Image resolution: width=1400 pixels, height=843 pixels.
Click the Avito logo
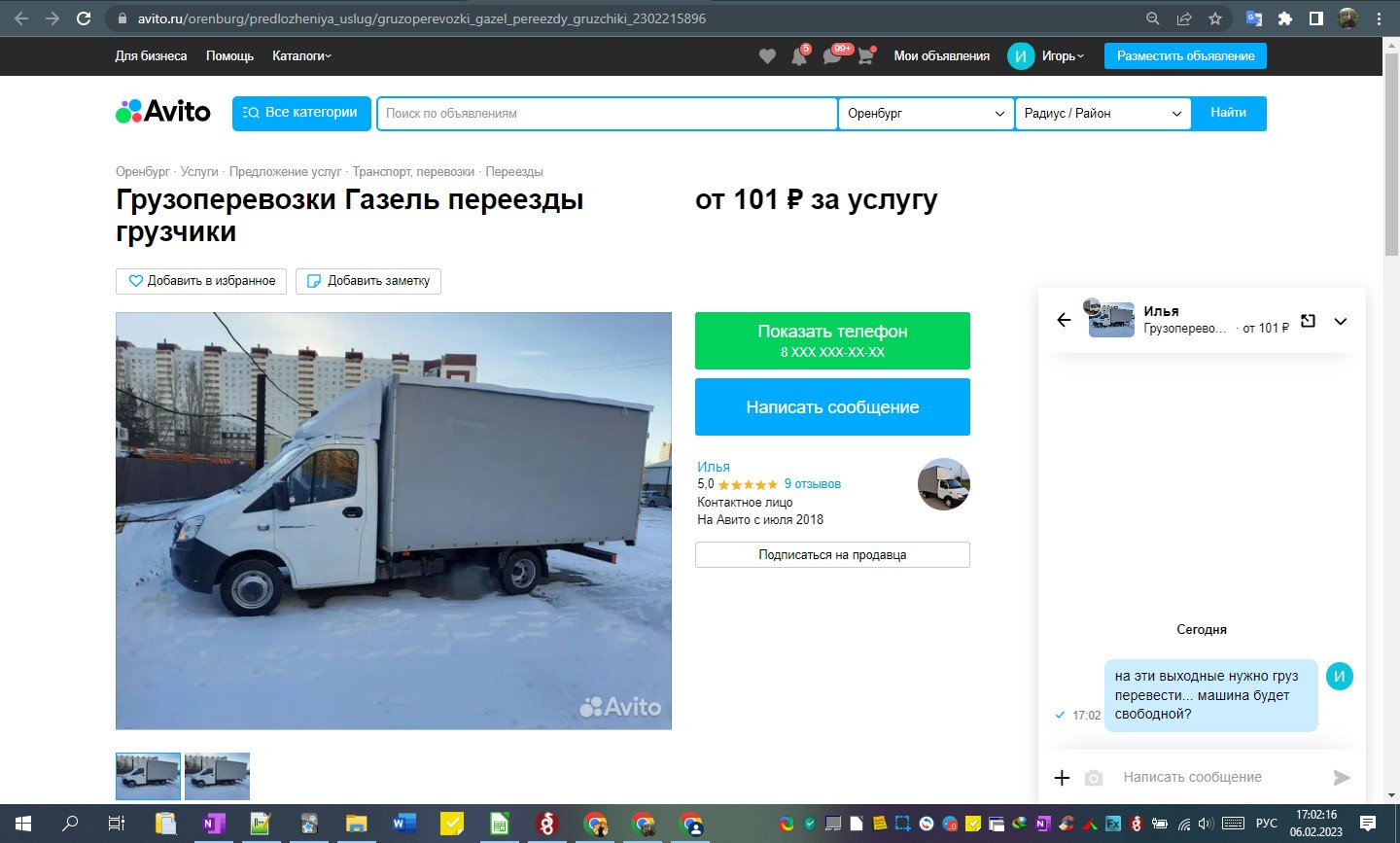(162, 112)
